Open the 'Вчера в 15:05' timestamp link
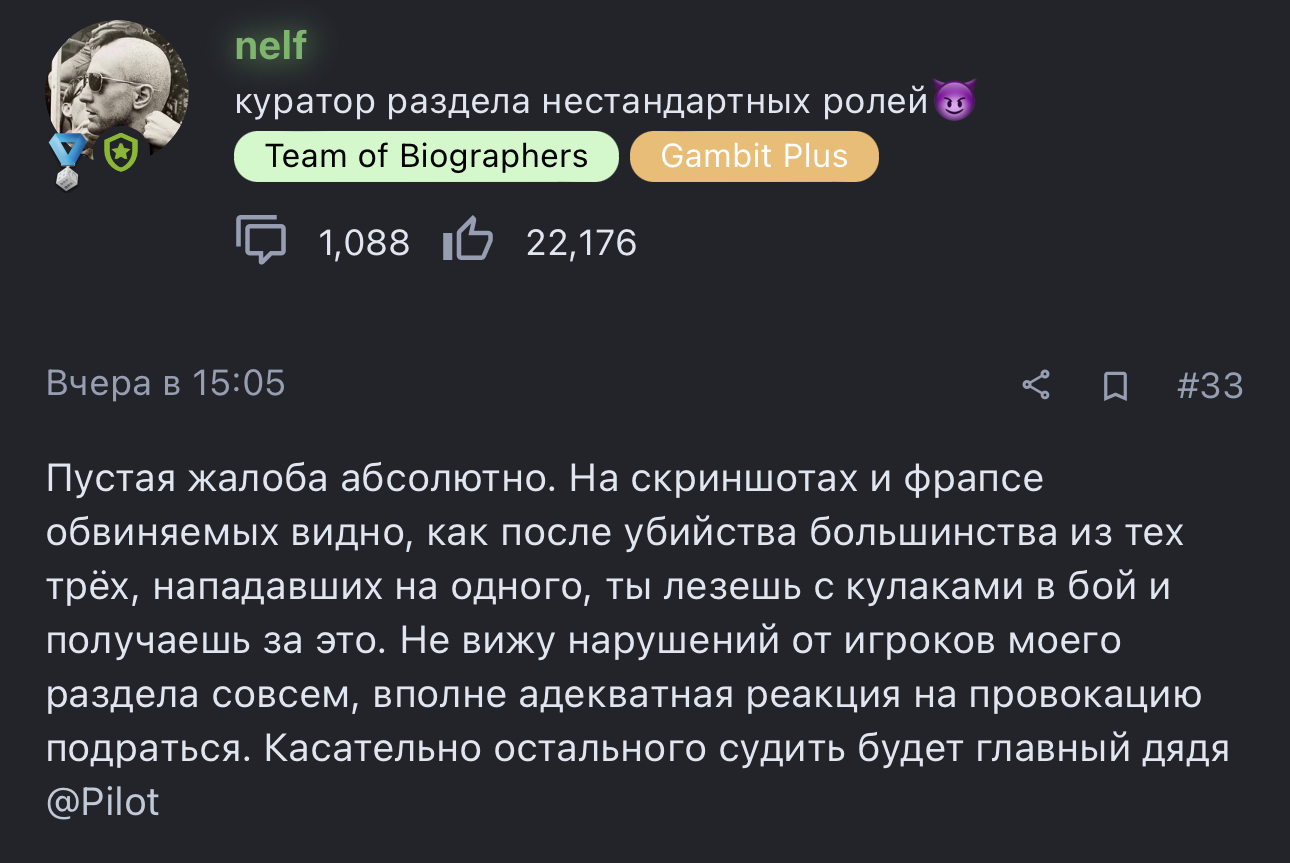The image size is (1290, 863). click(166, 383)
